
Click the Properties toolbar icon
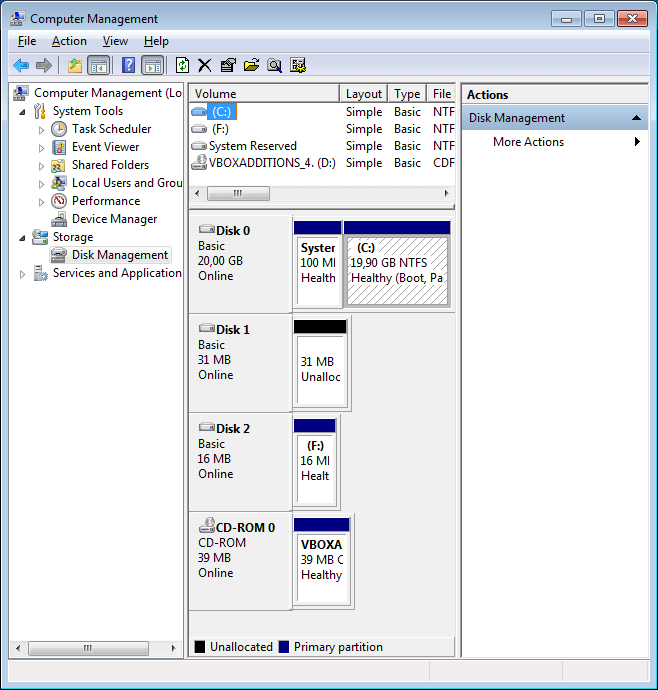pyautogui.click(x=228, y=66)
